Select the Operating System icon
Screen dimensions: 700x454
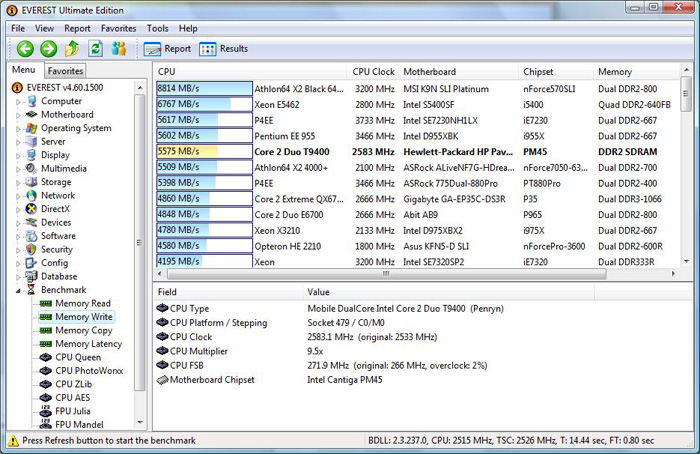click(31, 128)
